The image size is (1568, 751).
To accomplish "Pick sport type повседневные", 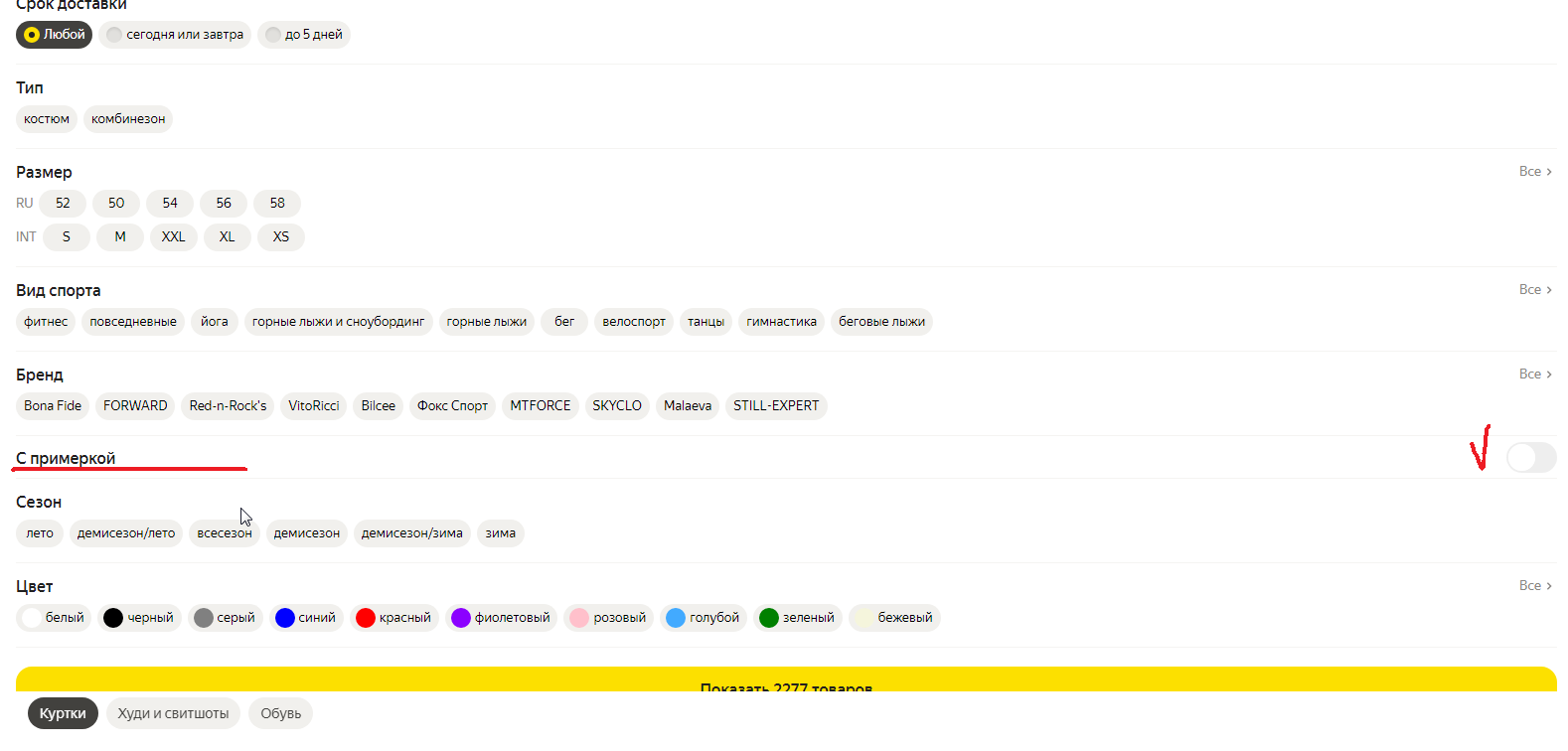I will (133, 322).
